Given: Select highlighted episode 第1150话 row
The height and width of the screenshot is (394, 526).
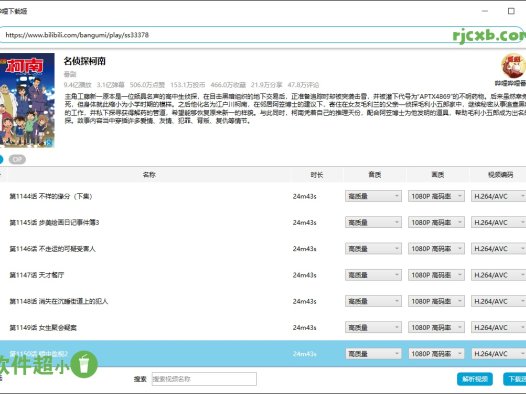Looking at the screenshot, I should tap(263, 353).
